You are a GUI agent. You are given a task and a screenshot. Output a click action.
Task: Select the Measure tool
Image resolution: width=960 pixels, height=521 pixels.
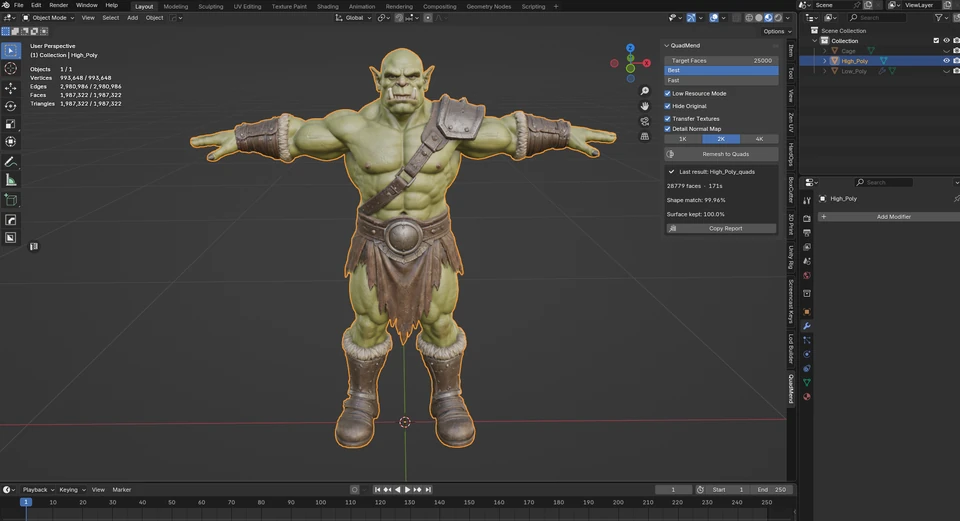10,180
